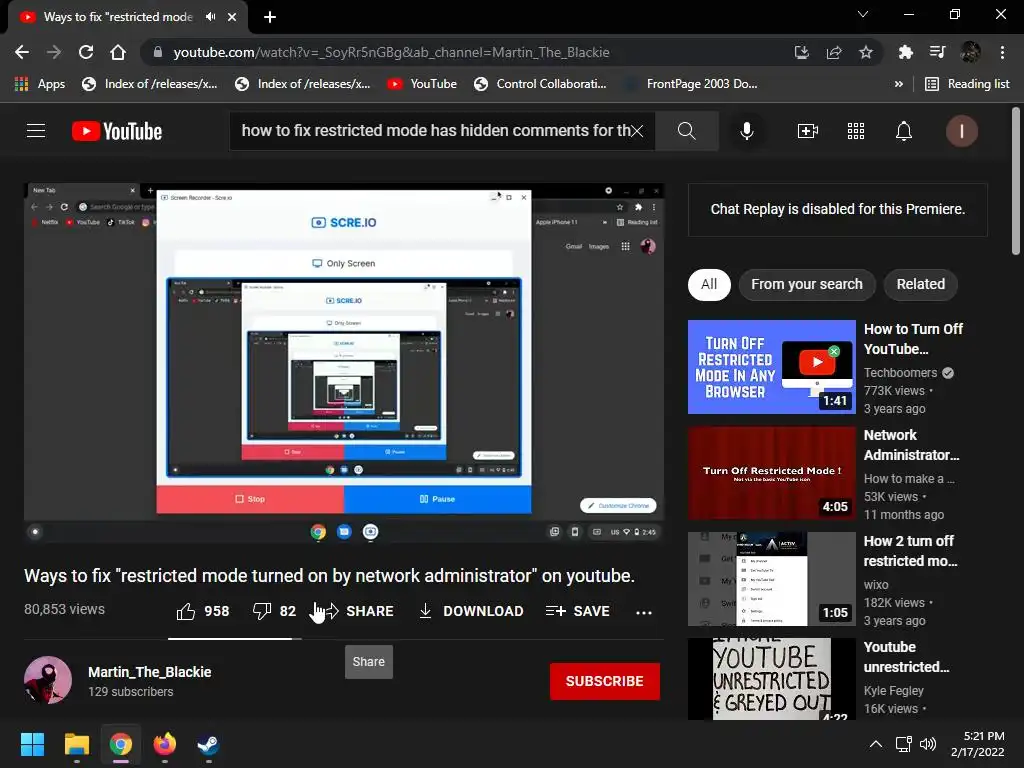1024x768 pixels.
Task: Open the YouTube bookmark in bookmarks bar
Action: click(422, 84)
